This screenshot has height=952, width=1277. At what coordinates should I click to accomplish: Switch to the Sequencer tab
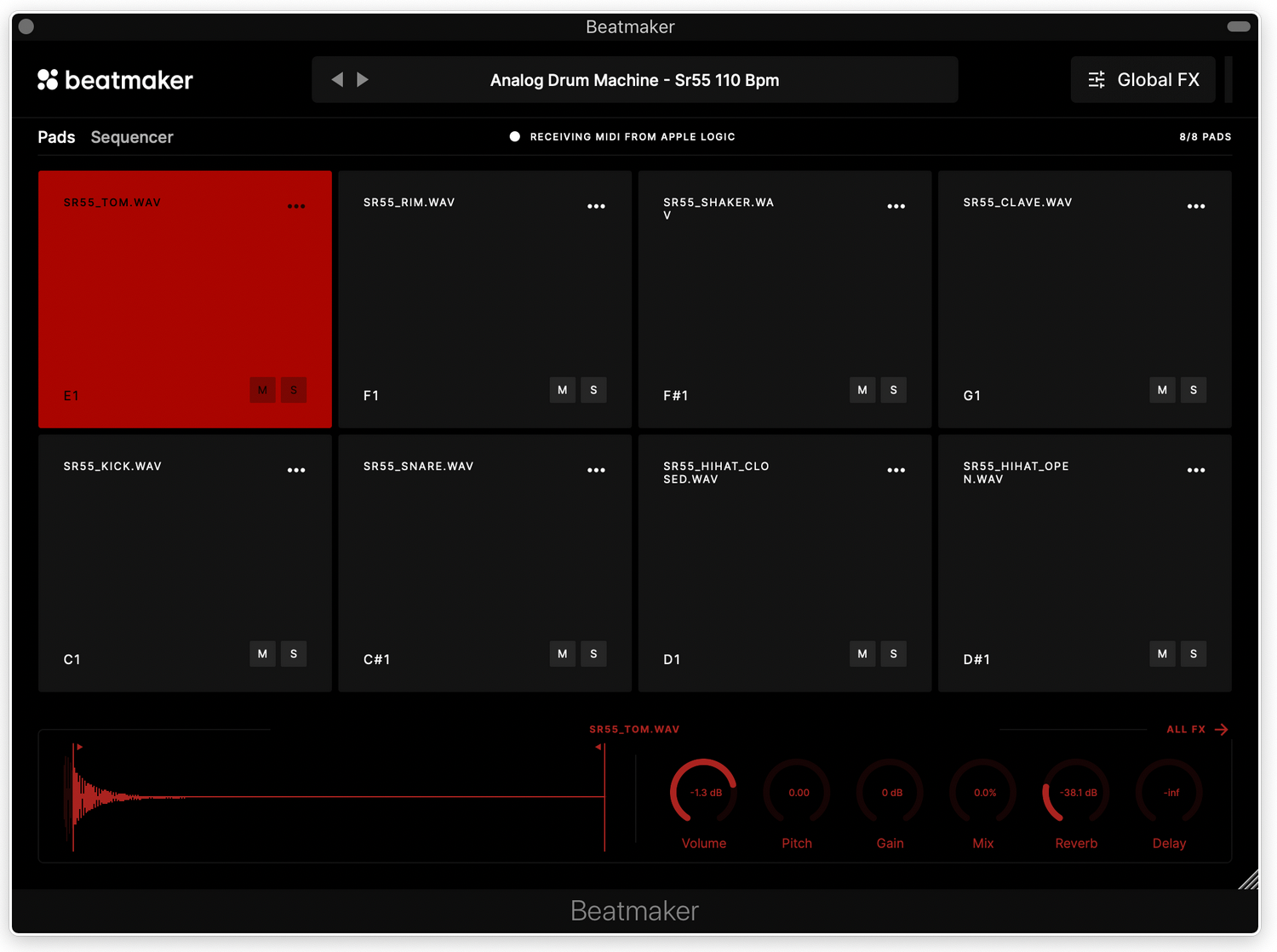(132, 136)
